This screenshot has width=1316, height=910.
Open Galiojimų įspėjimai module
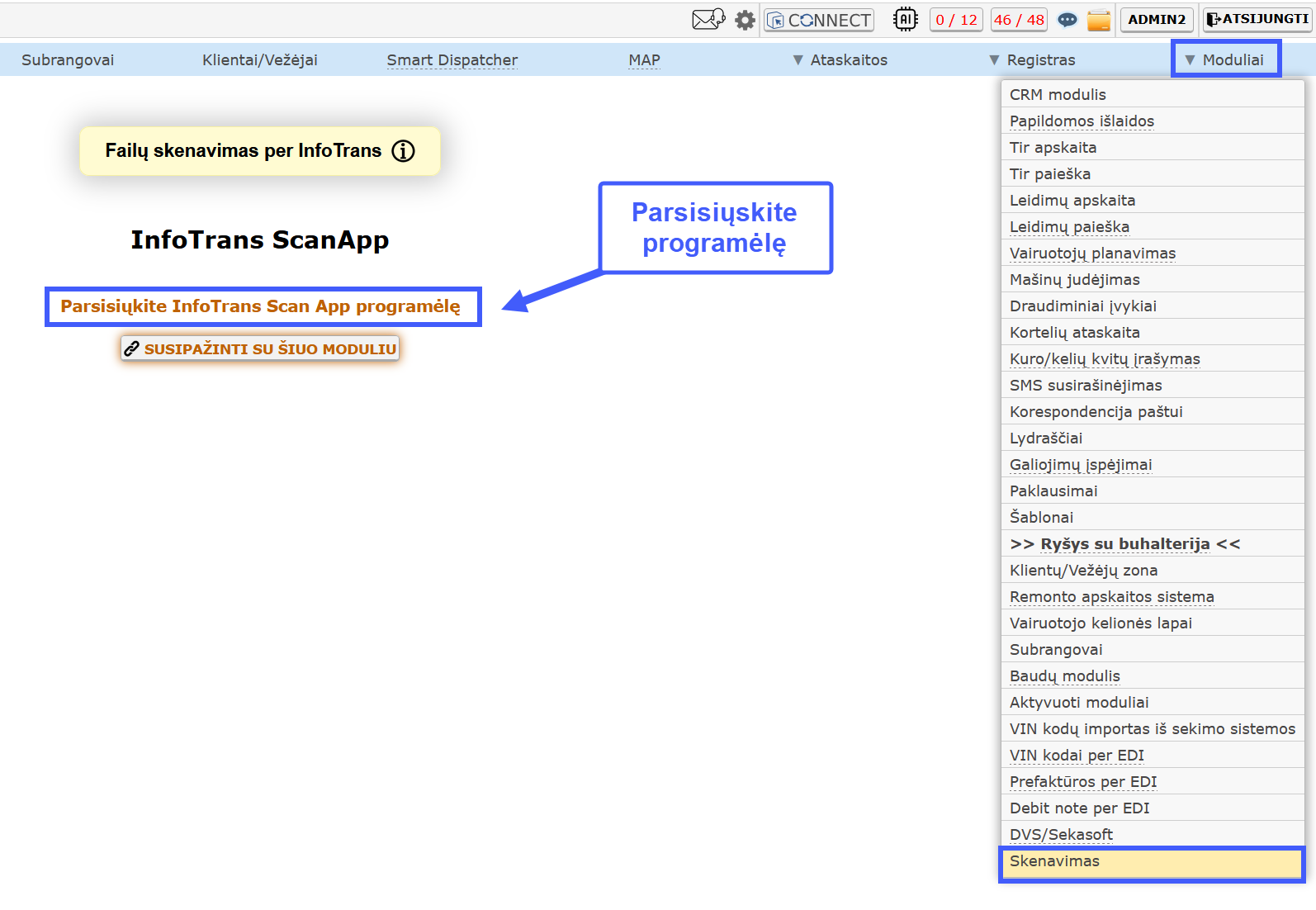point(1152,464)
